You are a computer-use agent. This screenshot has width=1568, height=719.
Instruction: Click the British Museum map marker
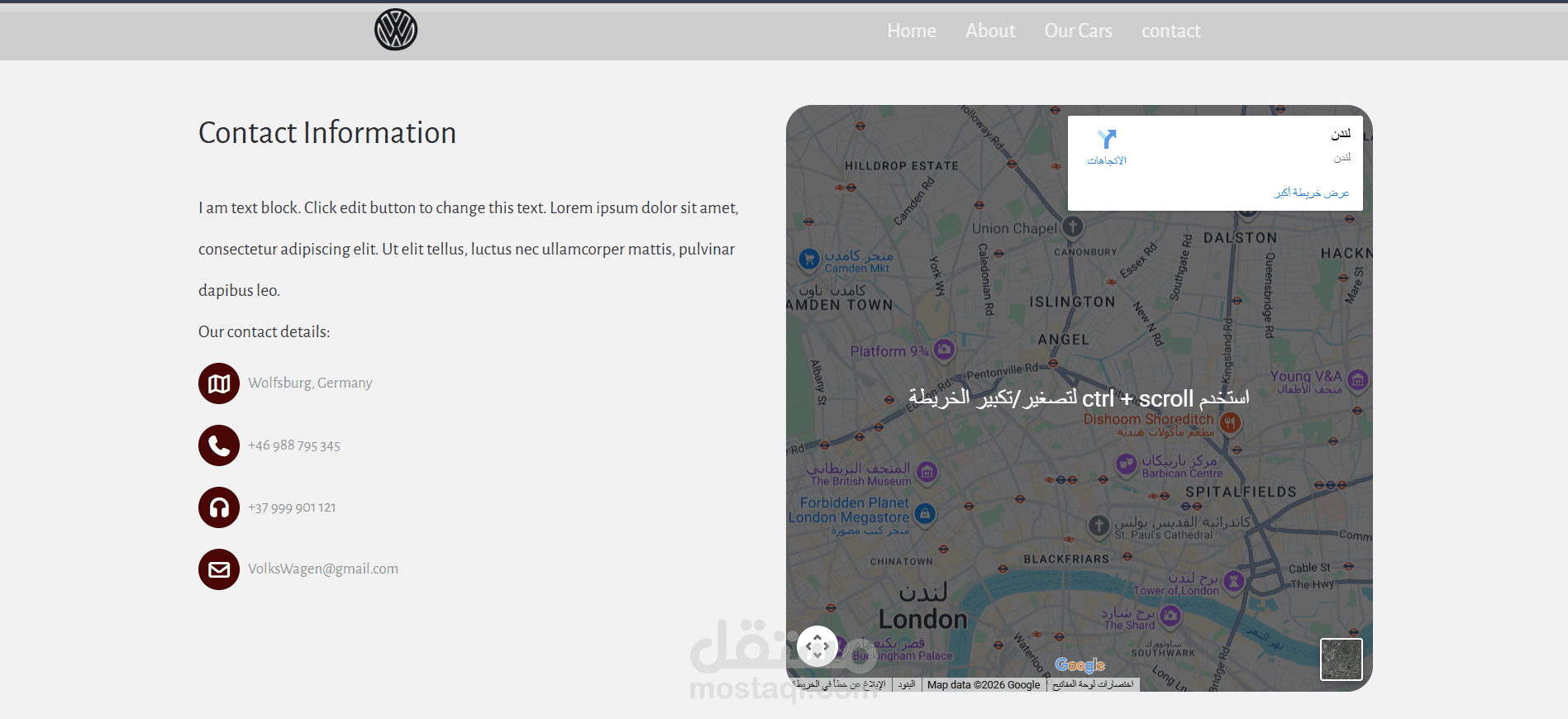pos(927,472)
